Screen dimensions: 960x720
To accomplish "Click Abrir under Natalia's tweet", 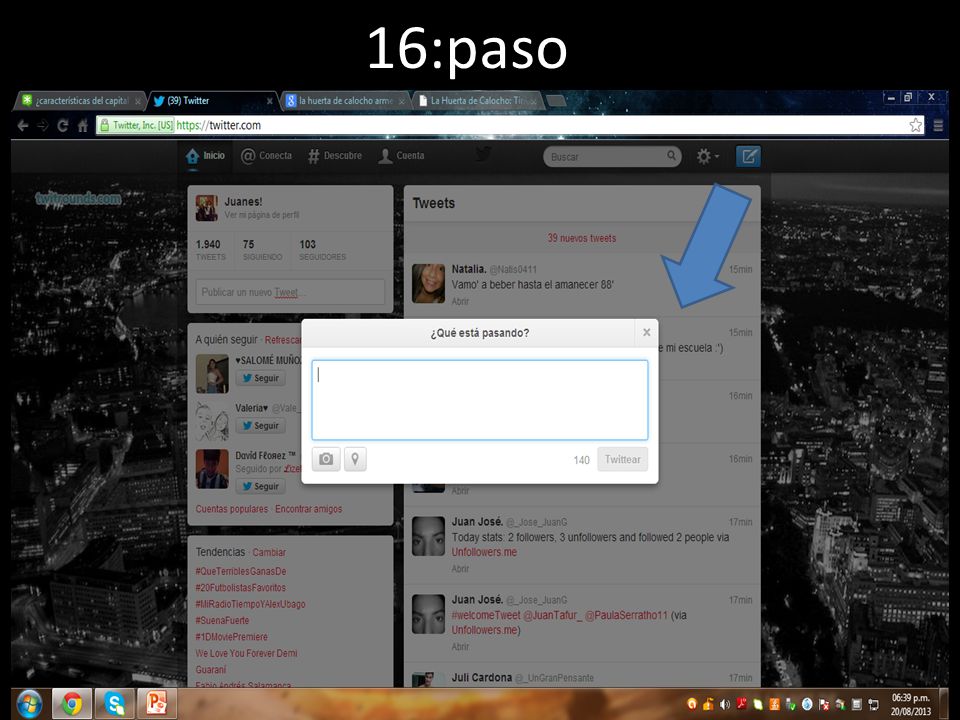I will tap(460, 301).
